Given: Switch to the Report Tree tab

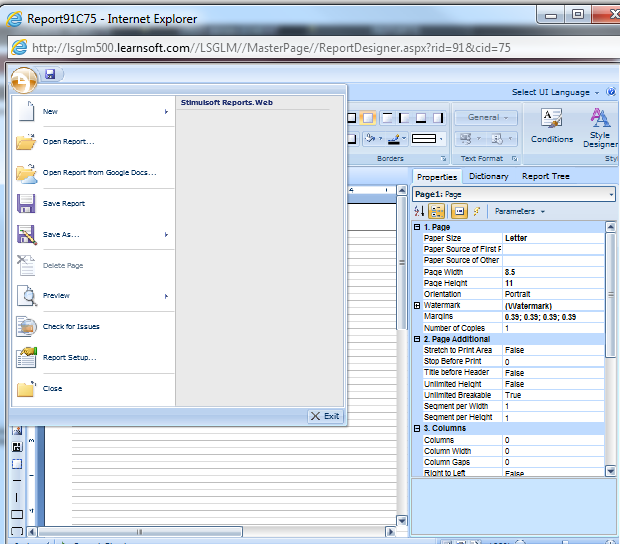Looking at the screenshot, I should [x=546, y=176].
